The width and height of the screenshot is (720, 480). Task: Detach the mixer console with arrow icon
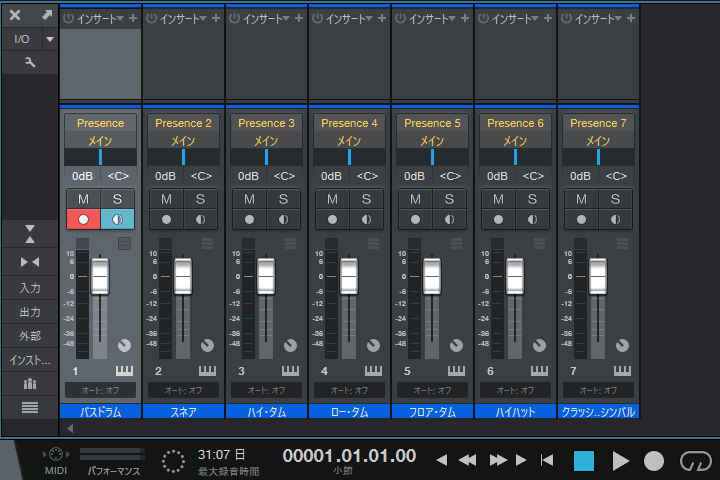tap(46, 15)
